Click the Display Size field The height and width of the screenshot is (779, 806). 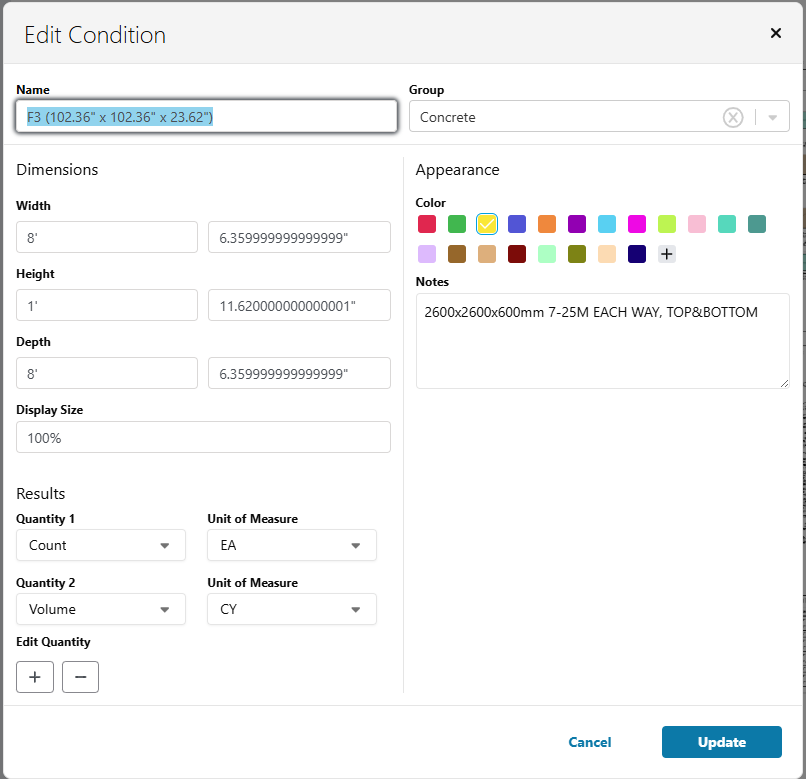[x=203, y=437]
